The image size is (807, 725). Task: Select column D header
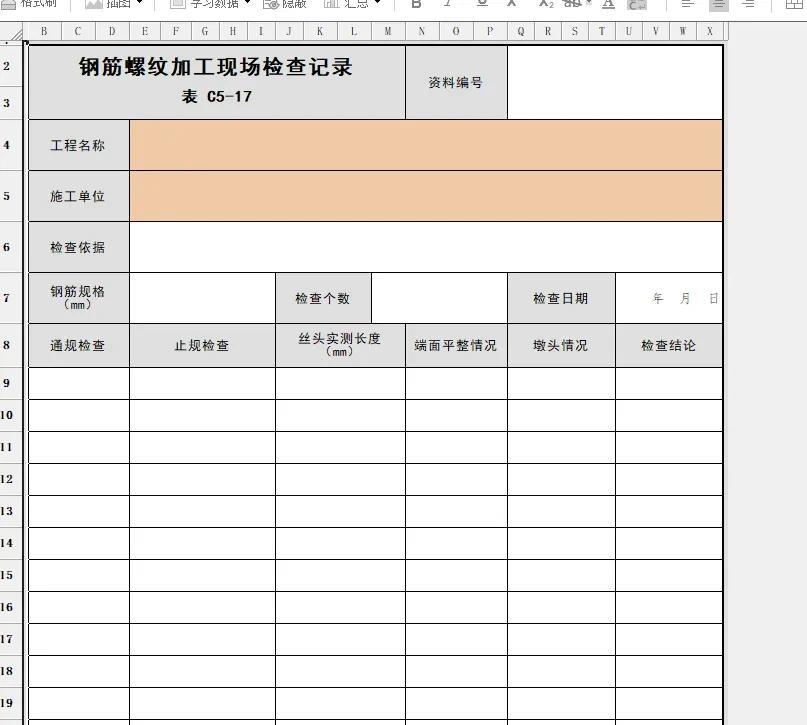(112, 32)
